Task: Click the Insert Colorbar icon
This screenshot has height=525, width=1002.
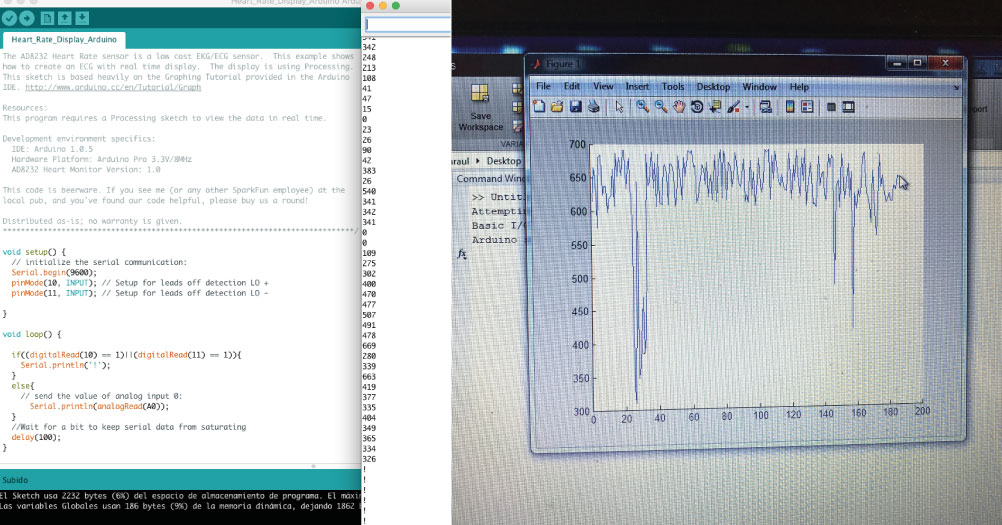Action: [x=790, y=107]
